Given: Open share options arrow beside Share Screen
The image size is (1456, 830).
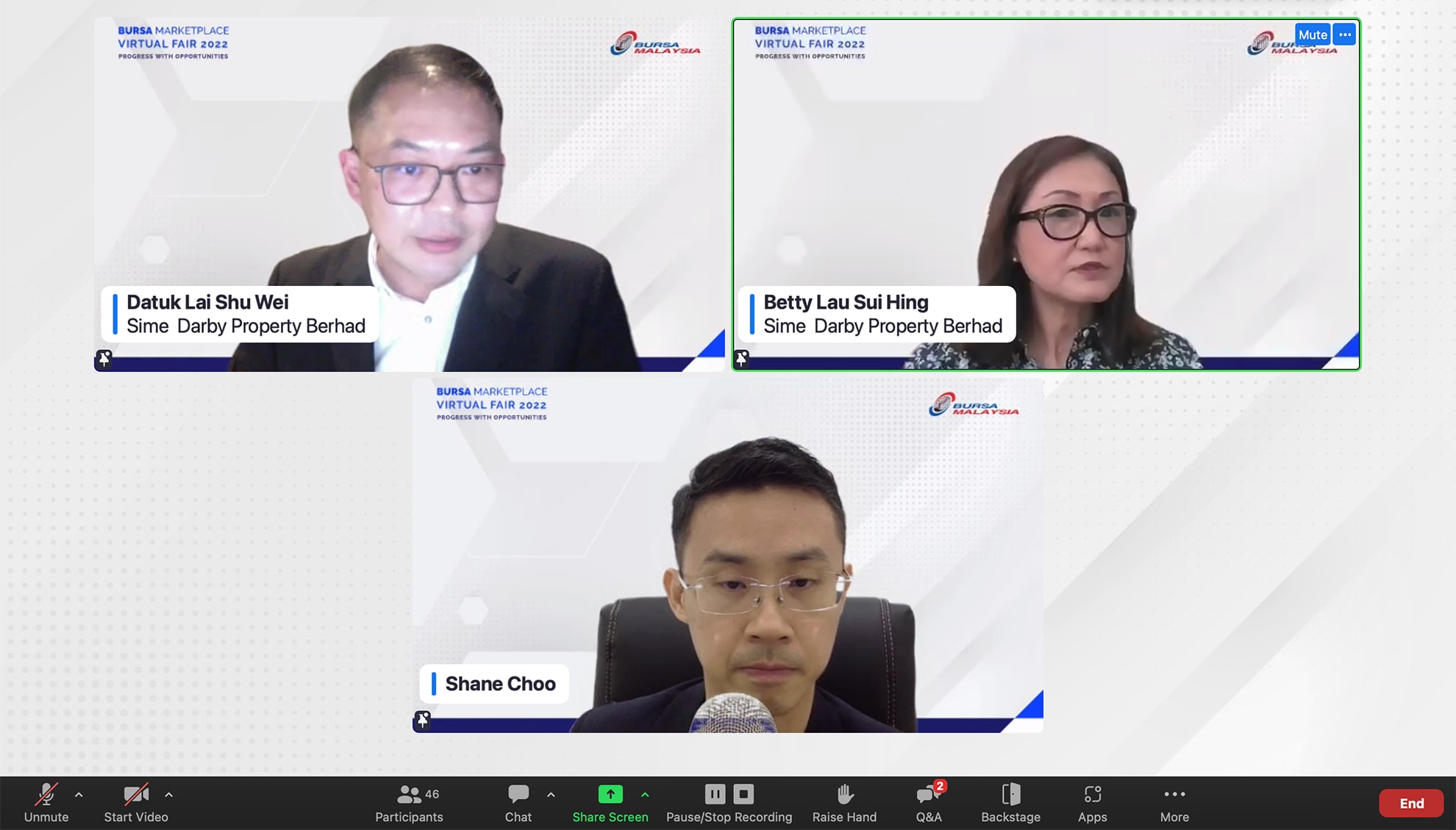Looking at the screenshot, I should [645, 795].
